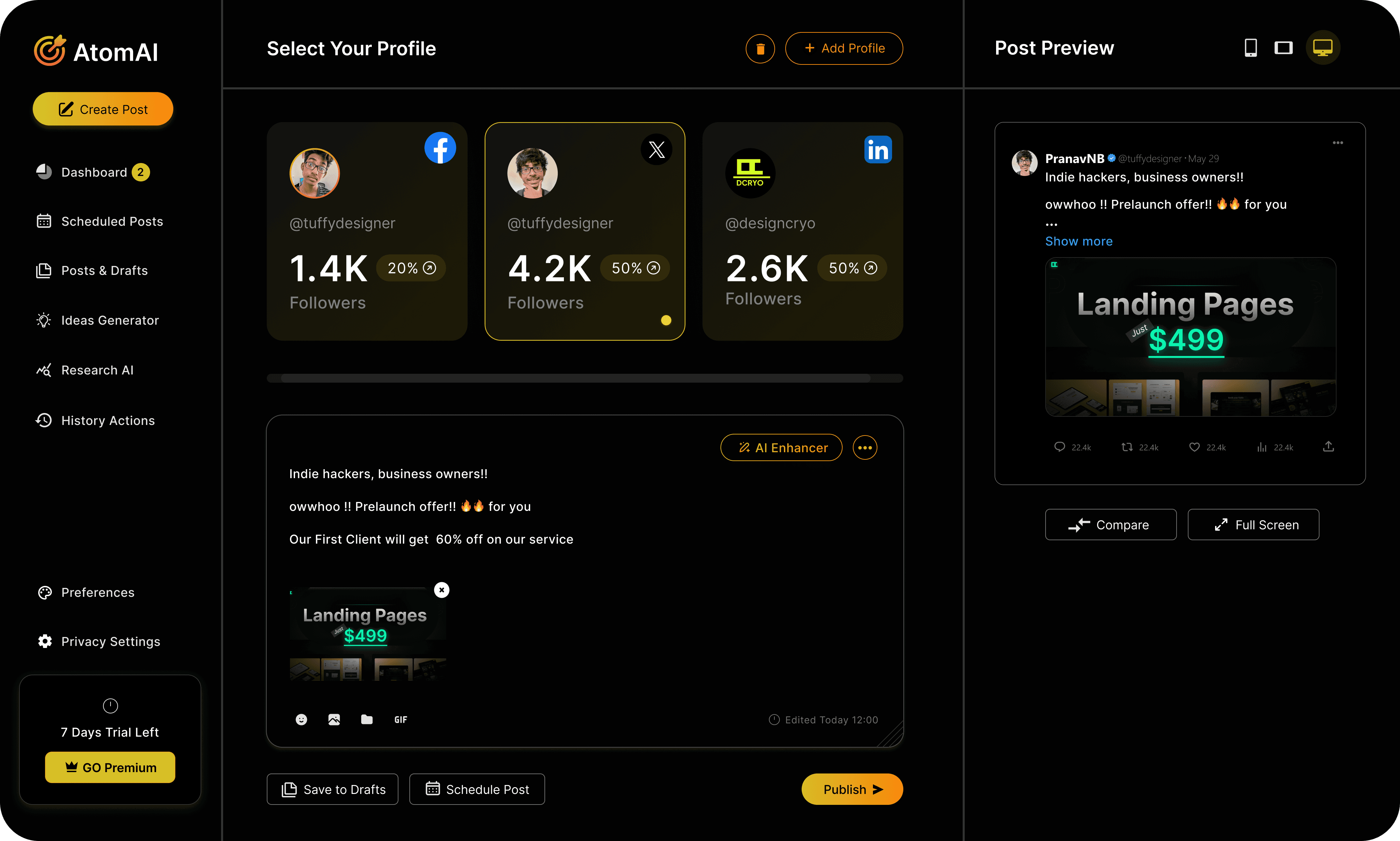Open the folder attachment icon
Viewport: 1400px width, 841px height.
click(x=367, y=719)
